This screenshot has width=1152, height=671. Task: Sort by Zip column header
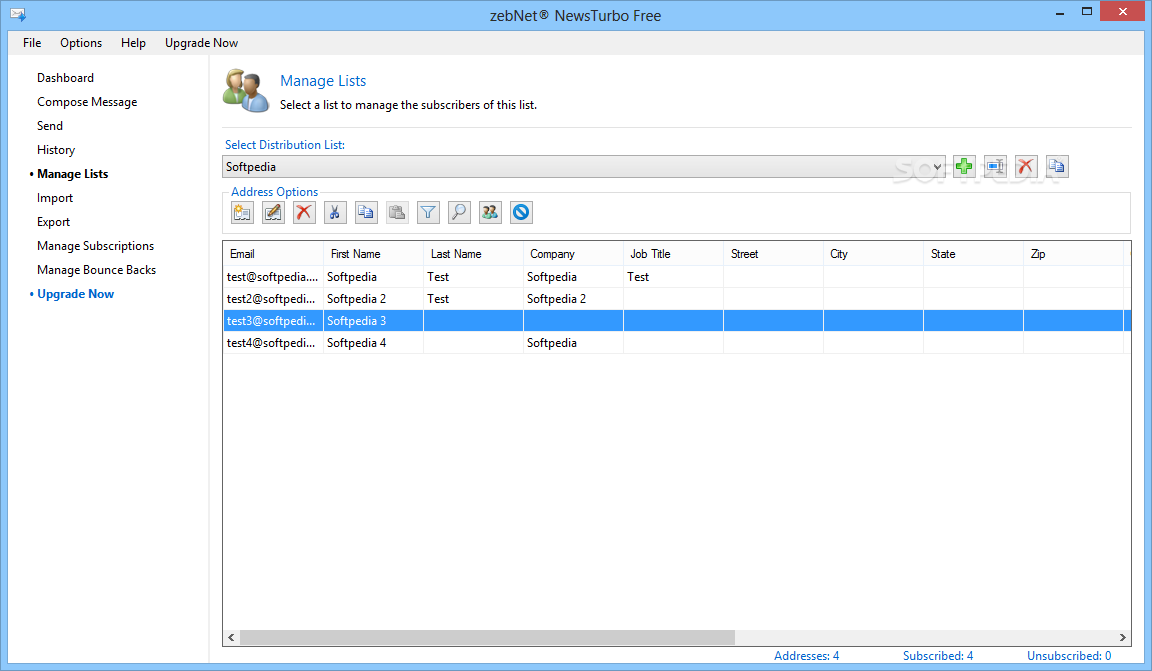[x=1073, y=254]
